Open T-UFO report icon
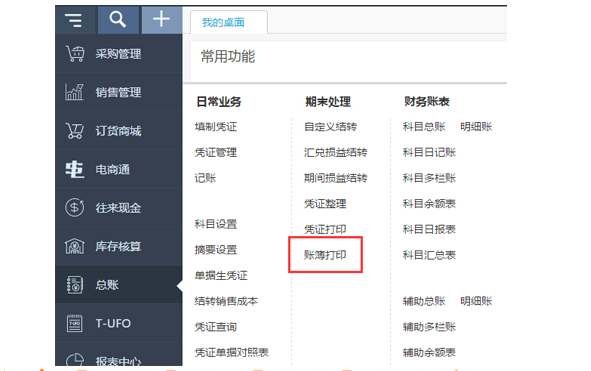This screenshot has width=591, height=371. [75, 323]
